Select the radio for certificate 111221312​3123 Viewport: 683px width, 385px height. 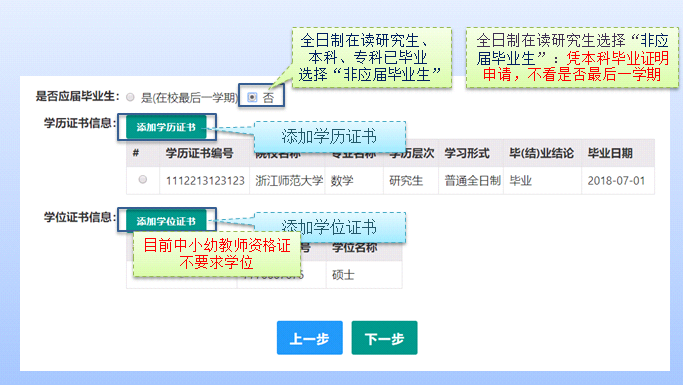[142, 179]
